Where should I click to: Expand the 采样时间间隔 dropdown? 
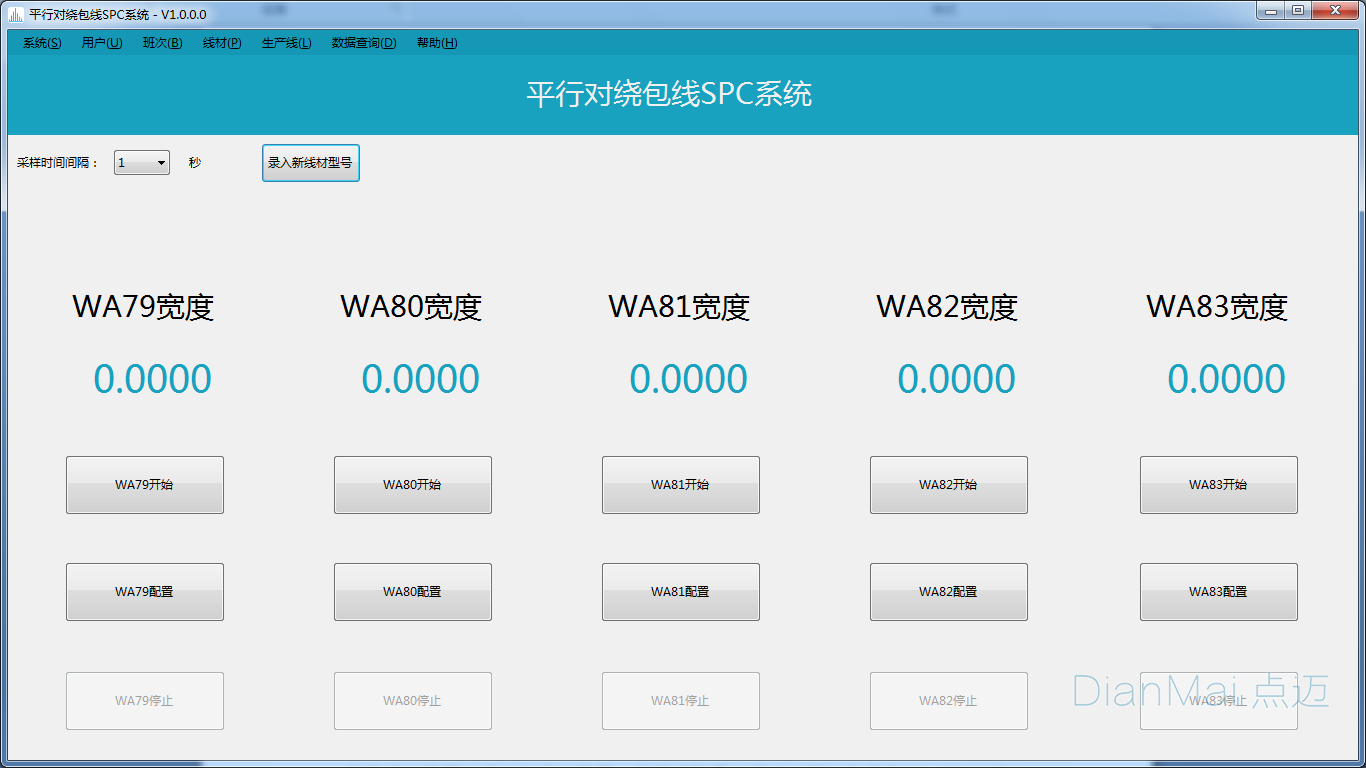point(142,163)
